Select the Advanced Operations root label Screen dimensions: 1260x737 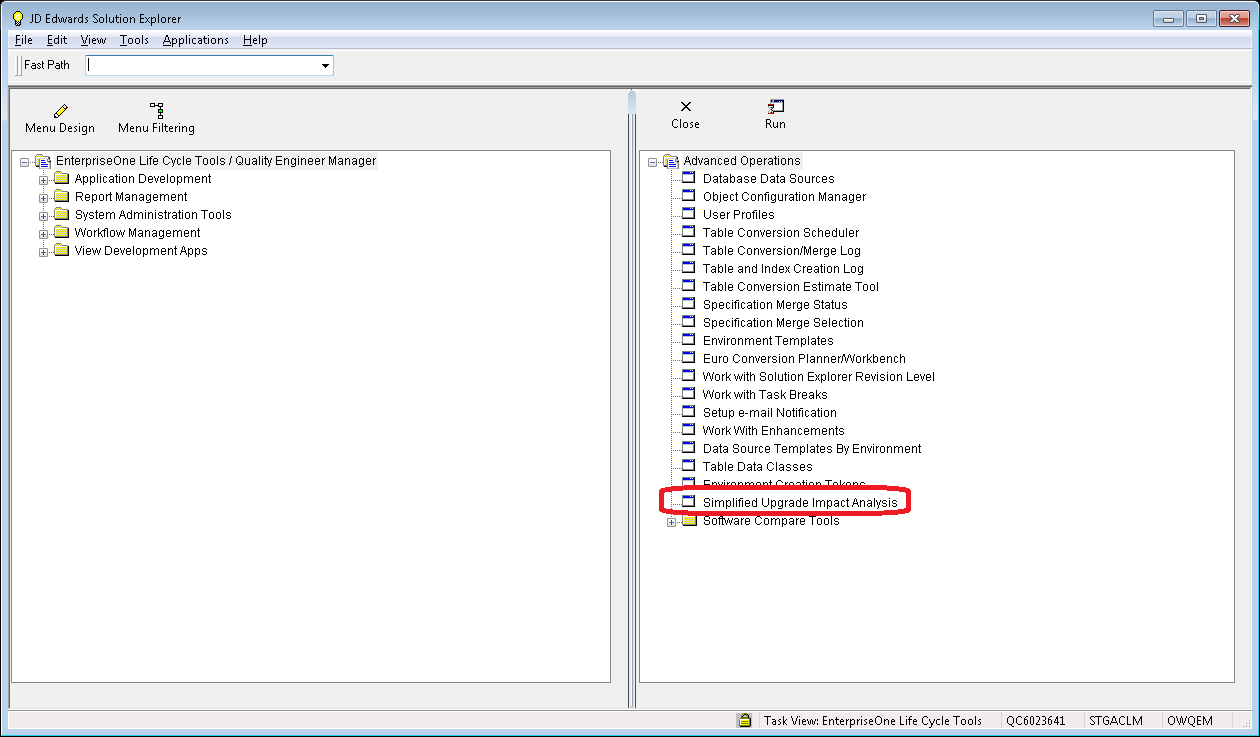click(742, 161)
